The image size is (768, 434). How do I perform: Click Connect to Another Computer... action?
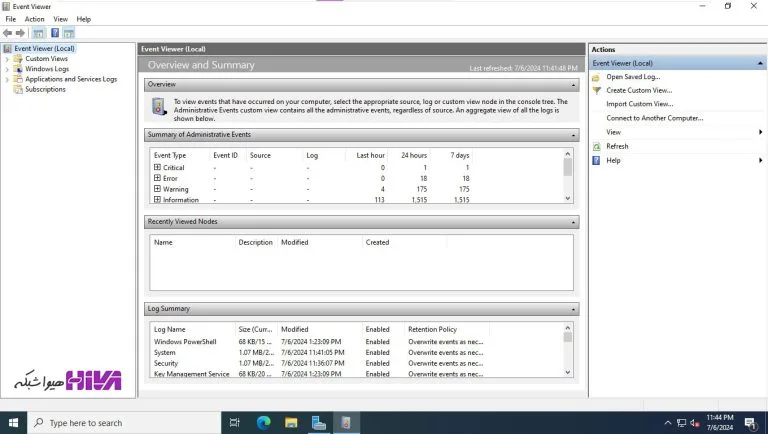point(655,118)
